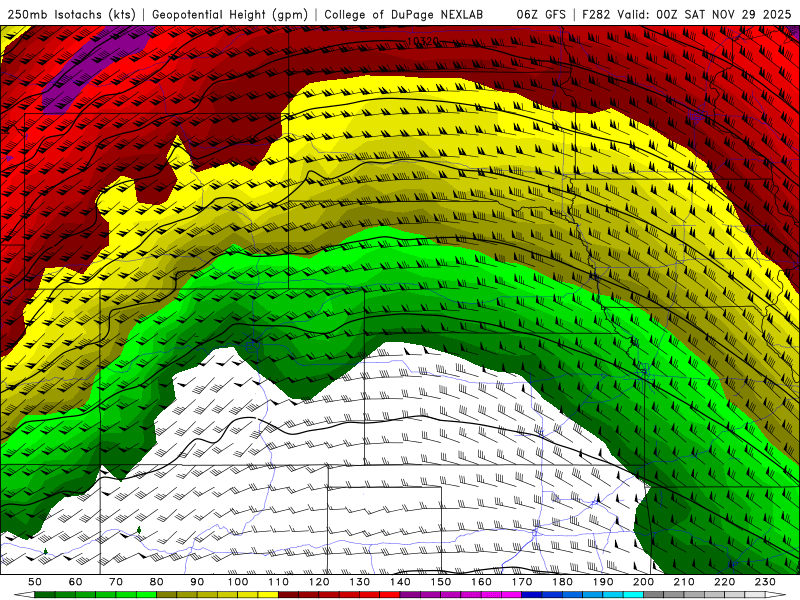This screenshot has height=600, width=800.
Task: Click the dark gray swatch right of 200
Action: [x=654, y=594]
